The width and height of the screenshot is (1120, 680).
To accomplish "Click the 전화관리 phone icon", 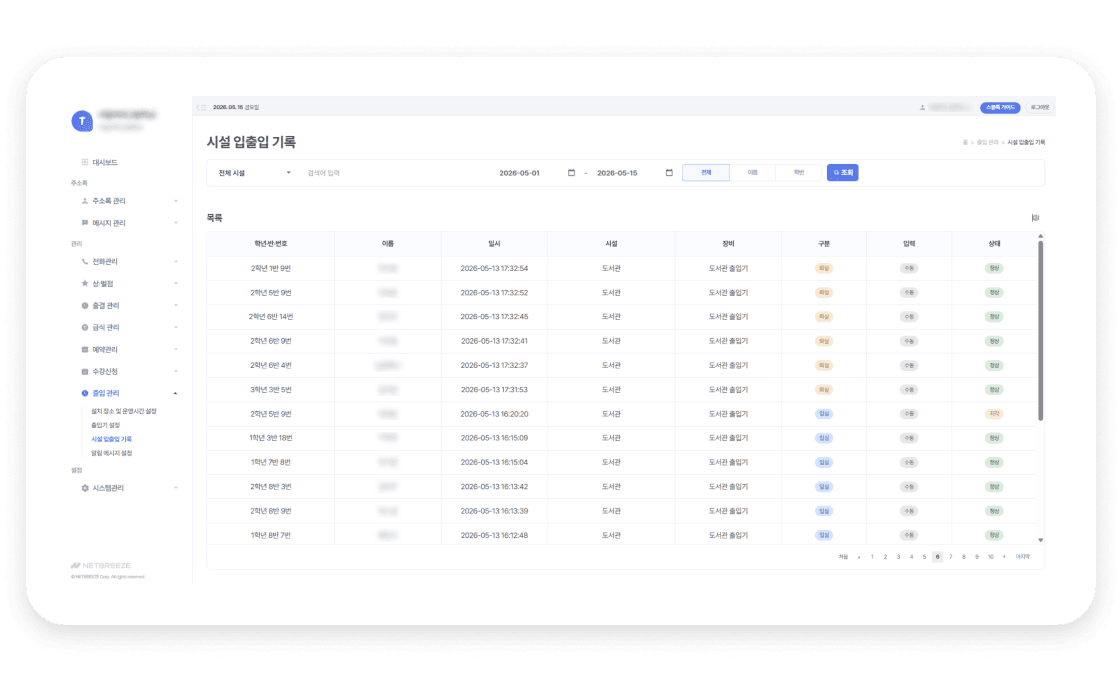I will pos(85,261).
